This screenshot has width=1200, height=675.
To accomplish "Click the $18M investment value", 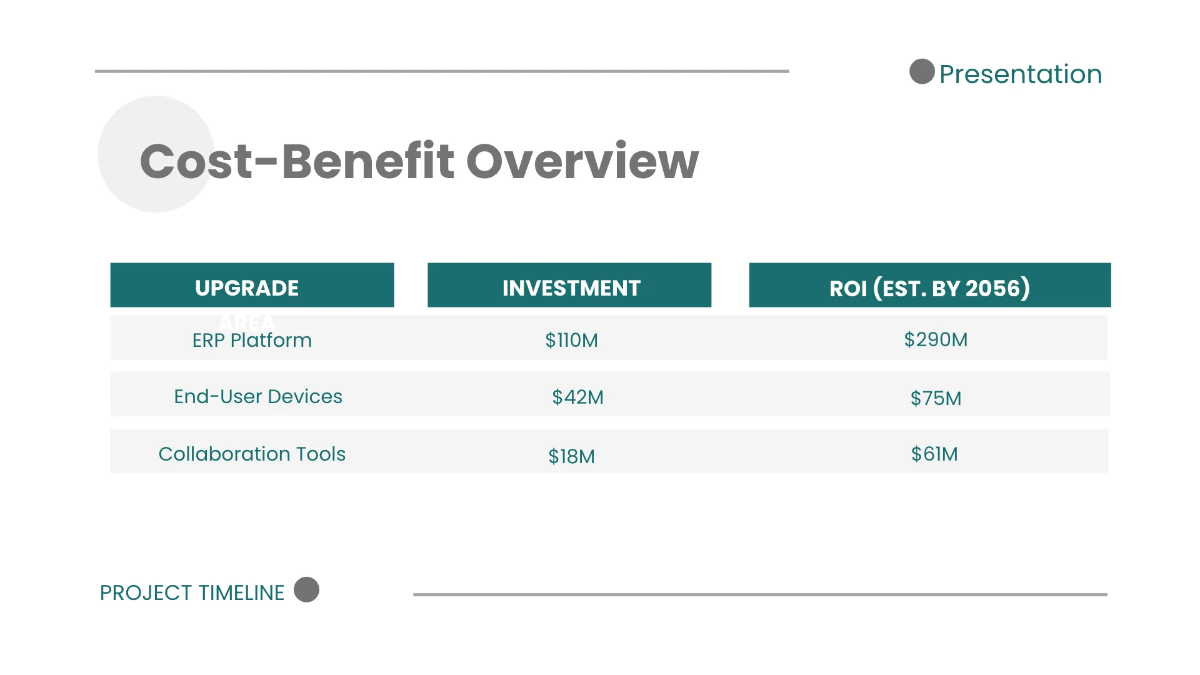I will pos(571,456).
